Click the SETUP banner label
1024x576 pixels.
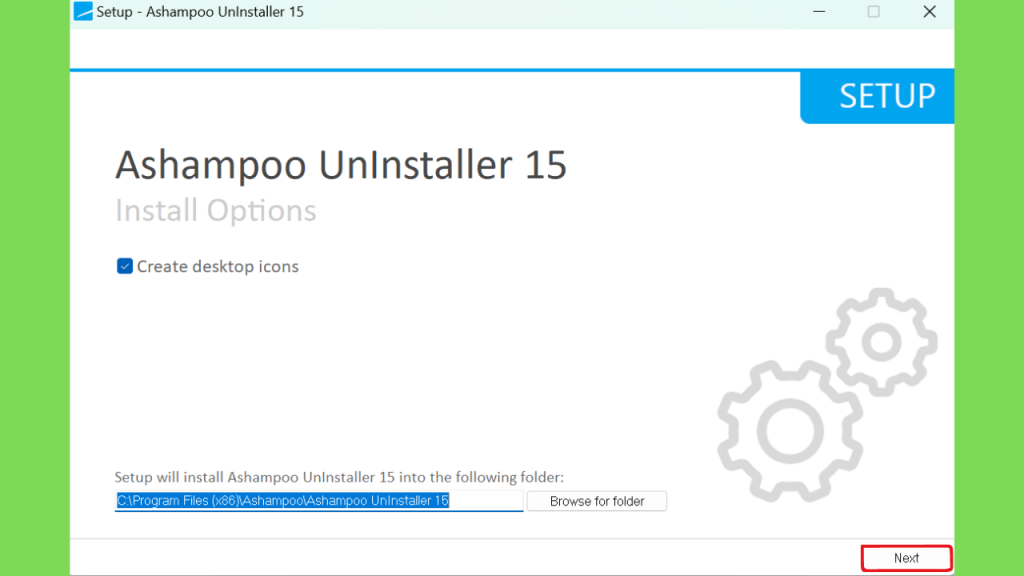[887, 96]
